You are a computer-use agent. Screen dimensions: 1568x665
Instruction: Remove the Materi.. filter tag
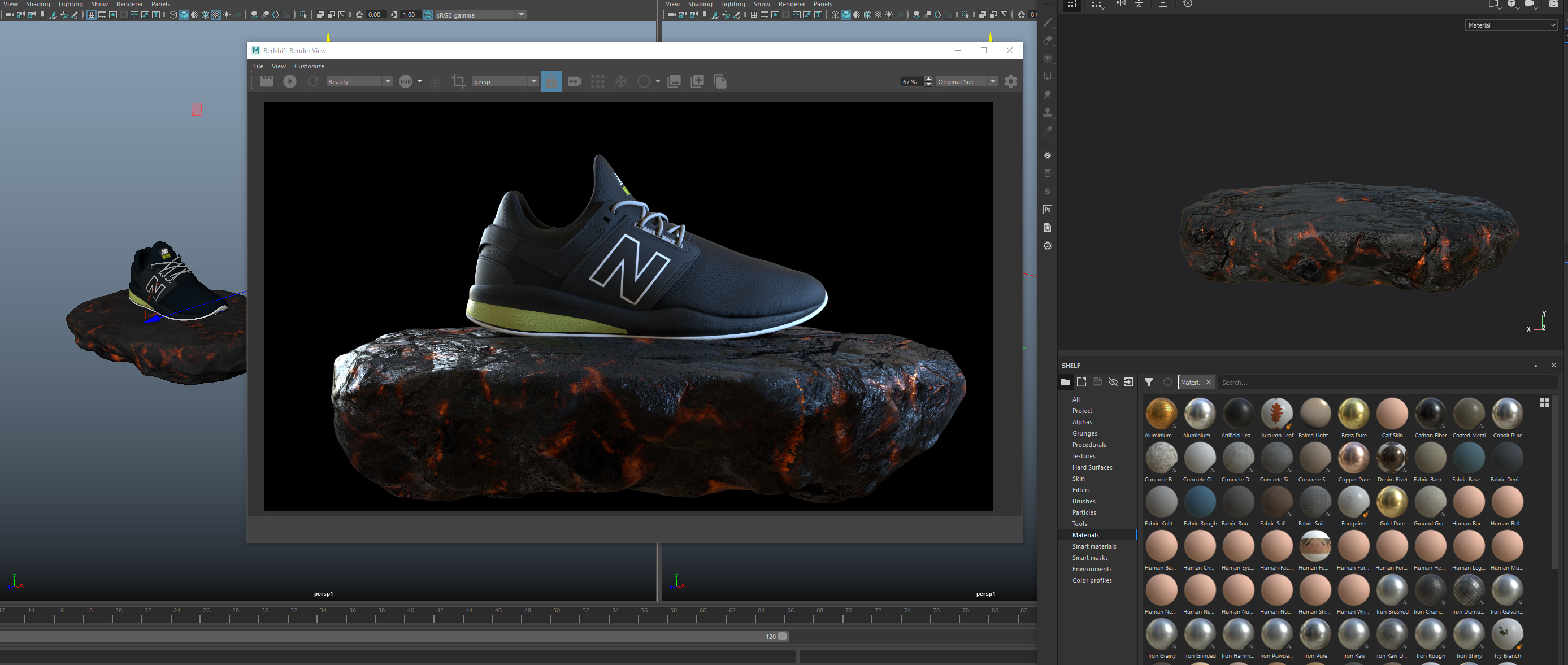[x=1208, y=382]
